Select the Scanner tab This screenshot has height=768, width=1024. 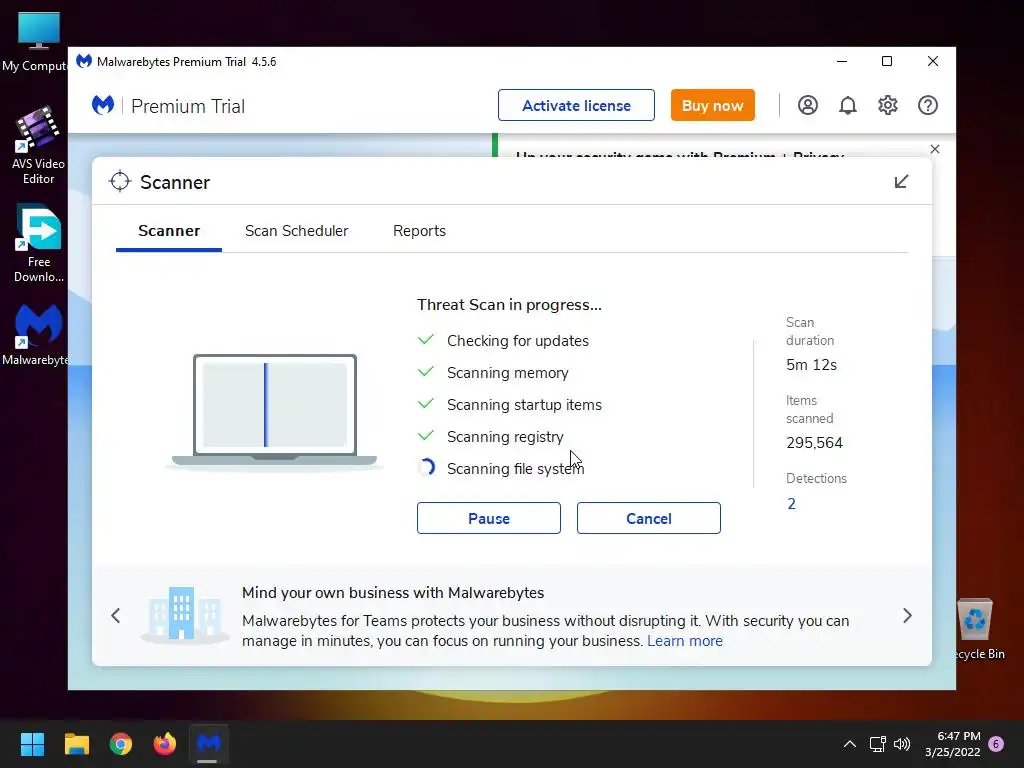point(169,231)
